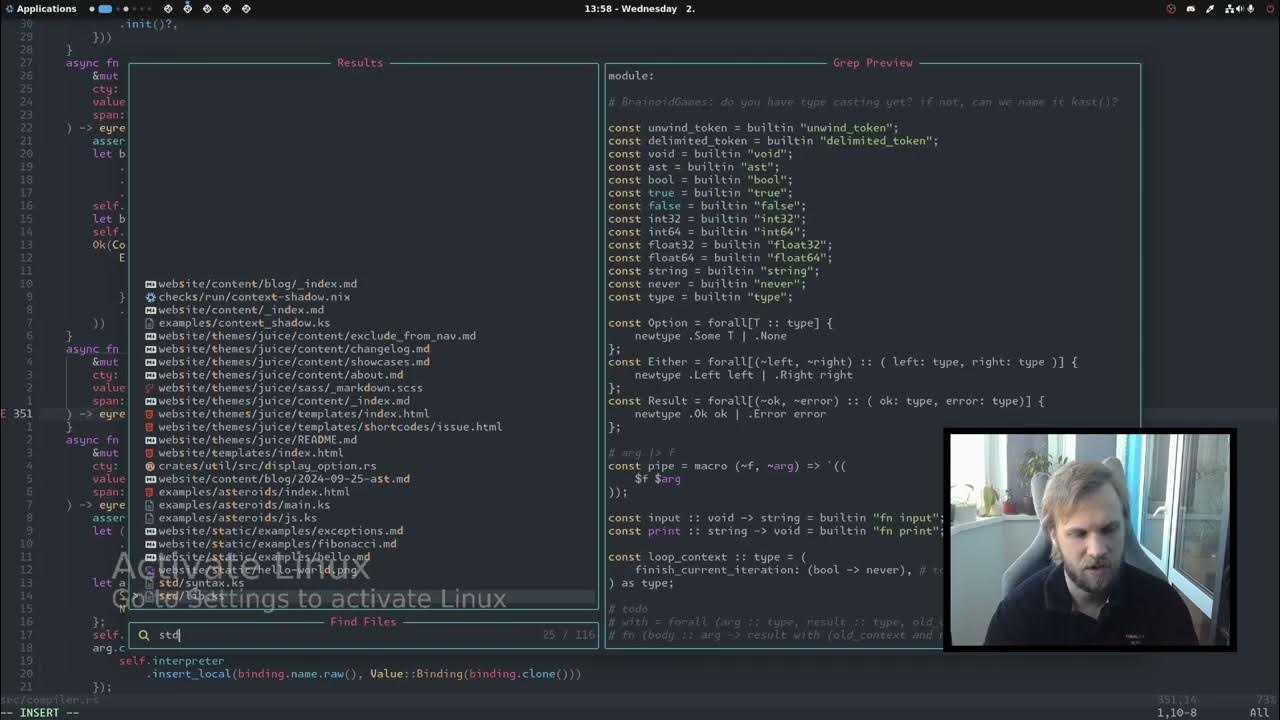Viewport: 1280px width, 720px height.
Task: Click file icon of asteroids/main.ks
Action: point(150,505)
